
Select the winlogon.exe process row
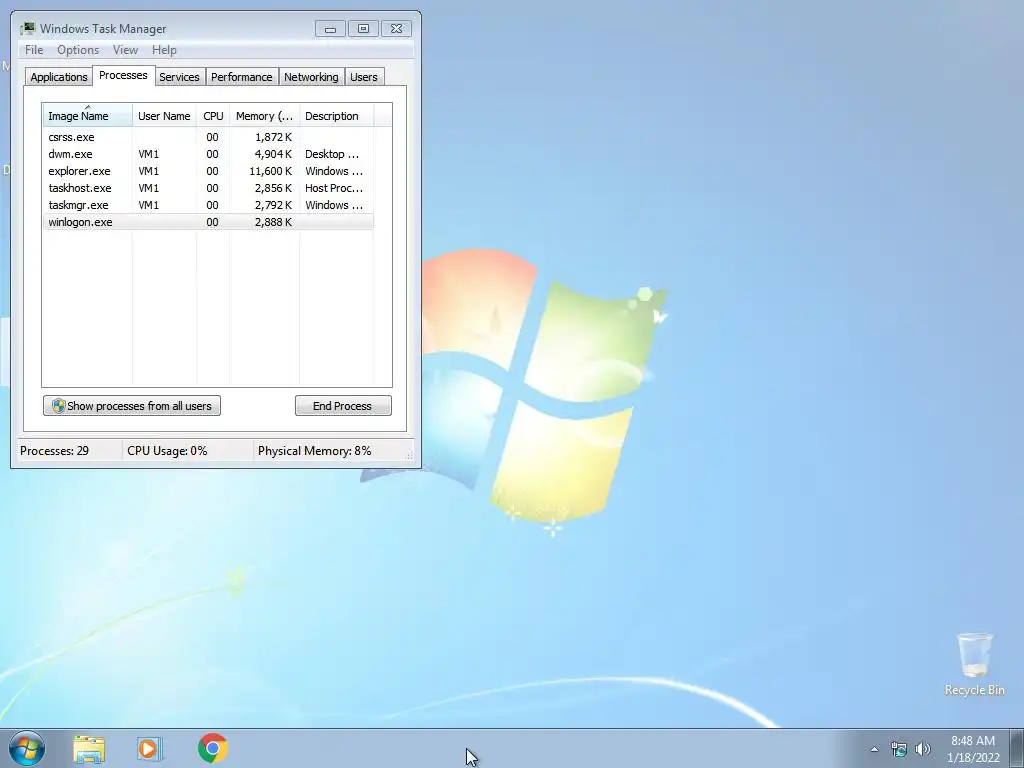click(208, 222)
